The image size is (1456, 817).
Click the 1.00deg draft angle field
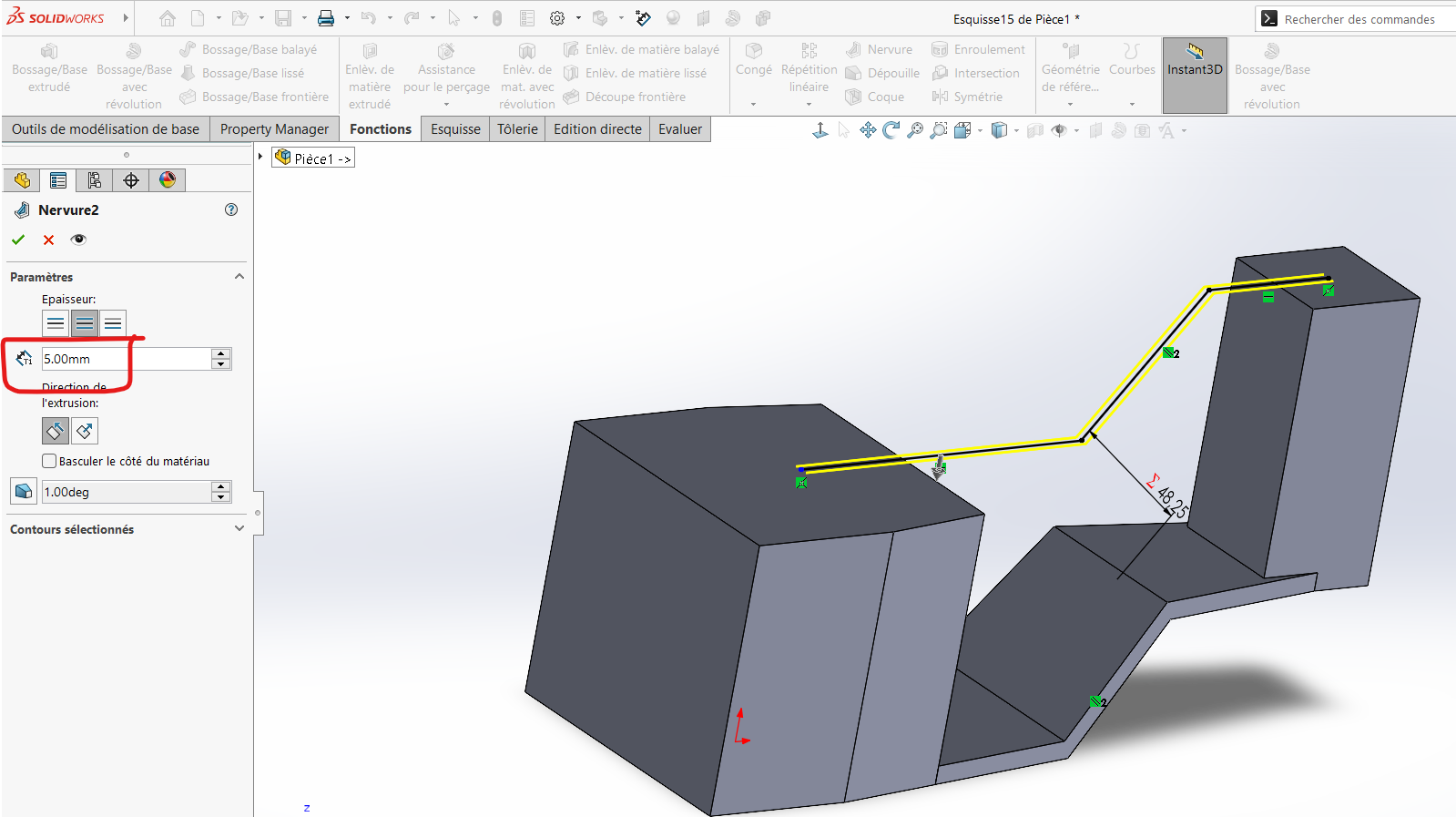click(x=127, y=492)
